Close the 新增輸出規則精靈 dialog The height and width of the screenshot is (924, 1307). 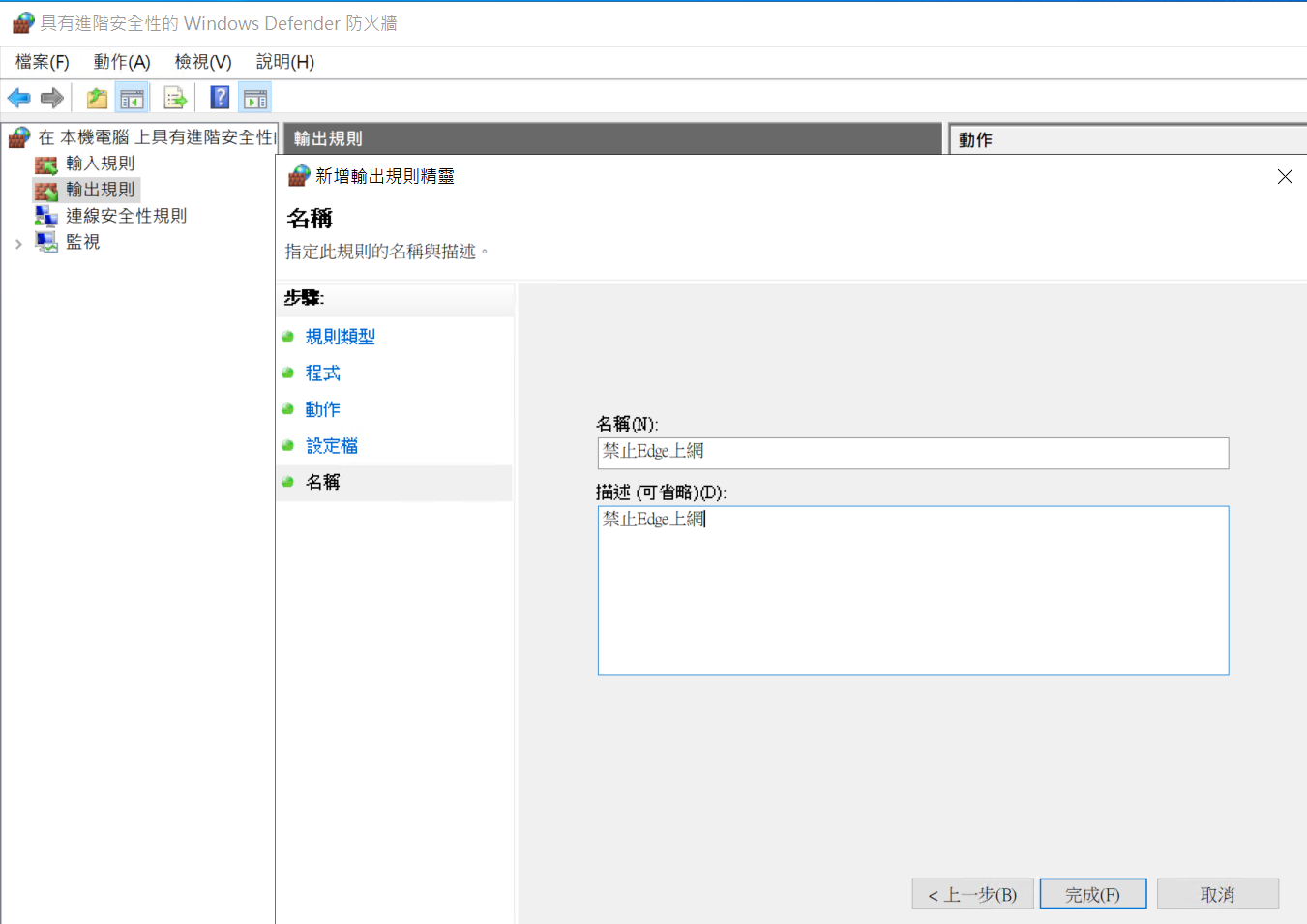(1285, 176)
